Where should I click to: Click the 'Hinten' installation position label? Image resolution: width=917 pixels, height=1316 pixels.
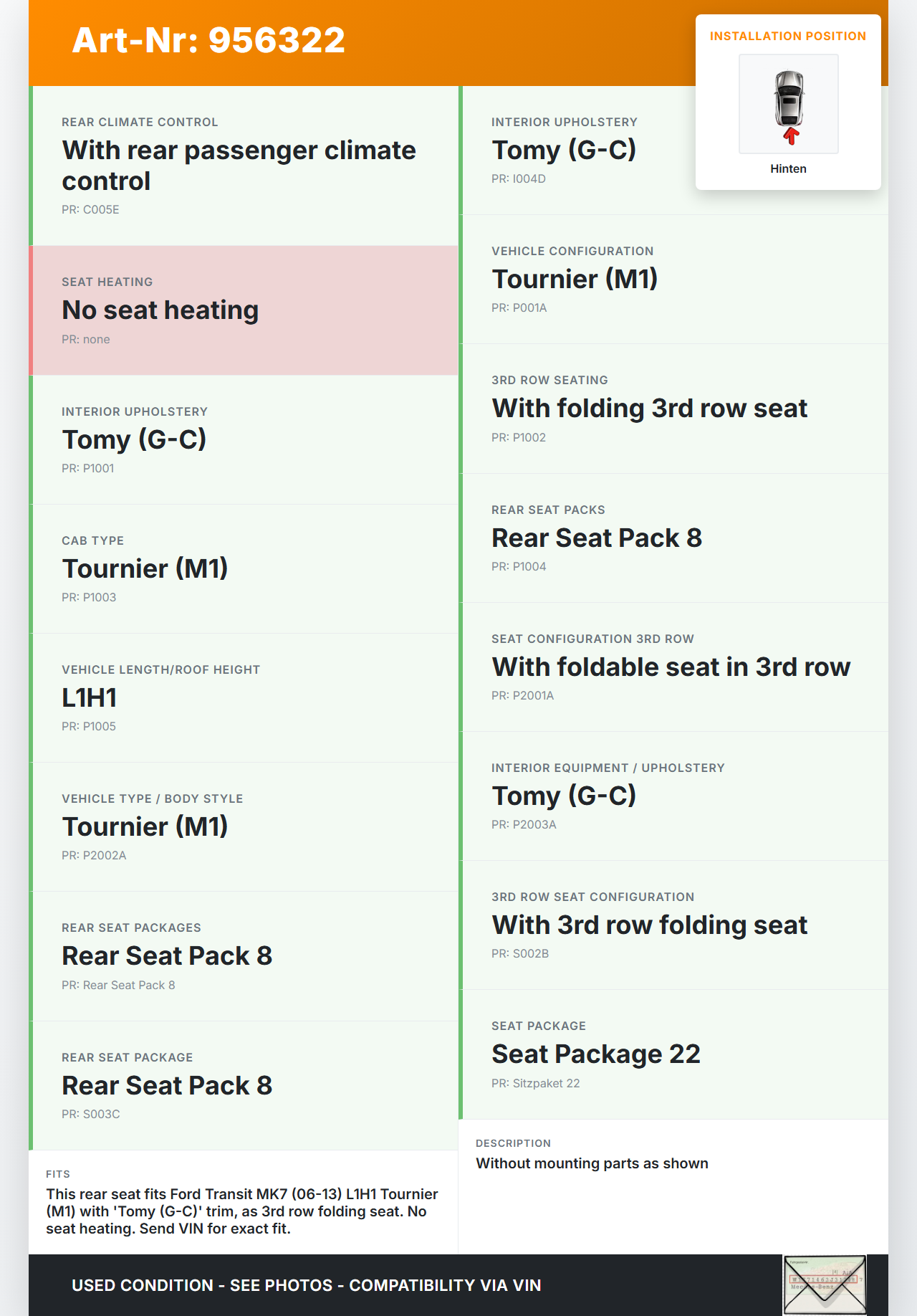pos(788,169)
